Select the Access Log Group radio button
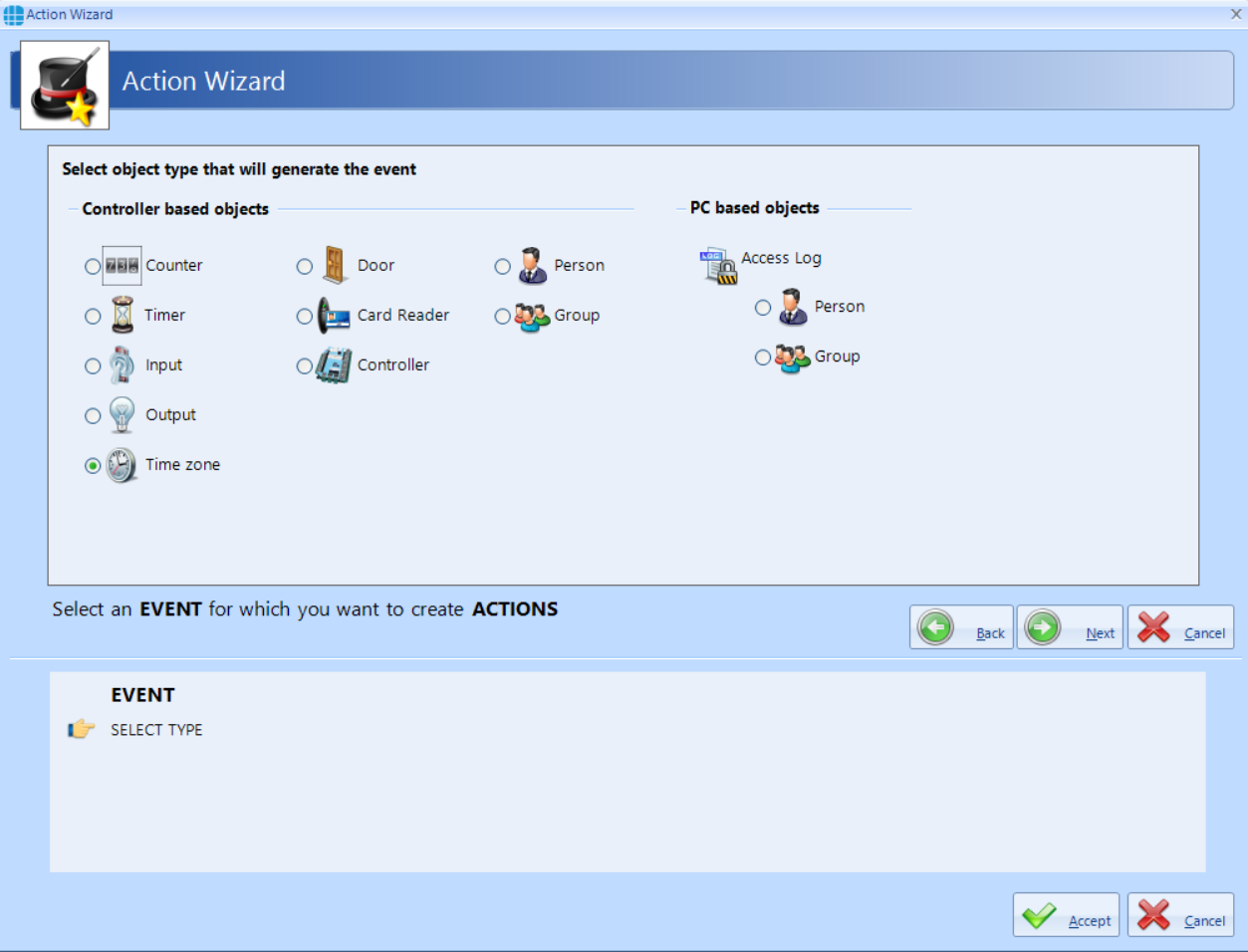This screenshot has width=1248, height=952. pyautogui.click(x=763, y=357)
